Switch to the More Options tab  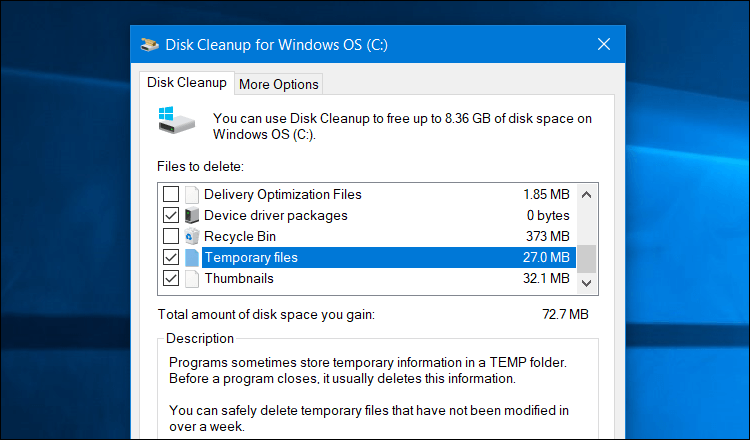tap(279, 84)
